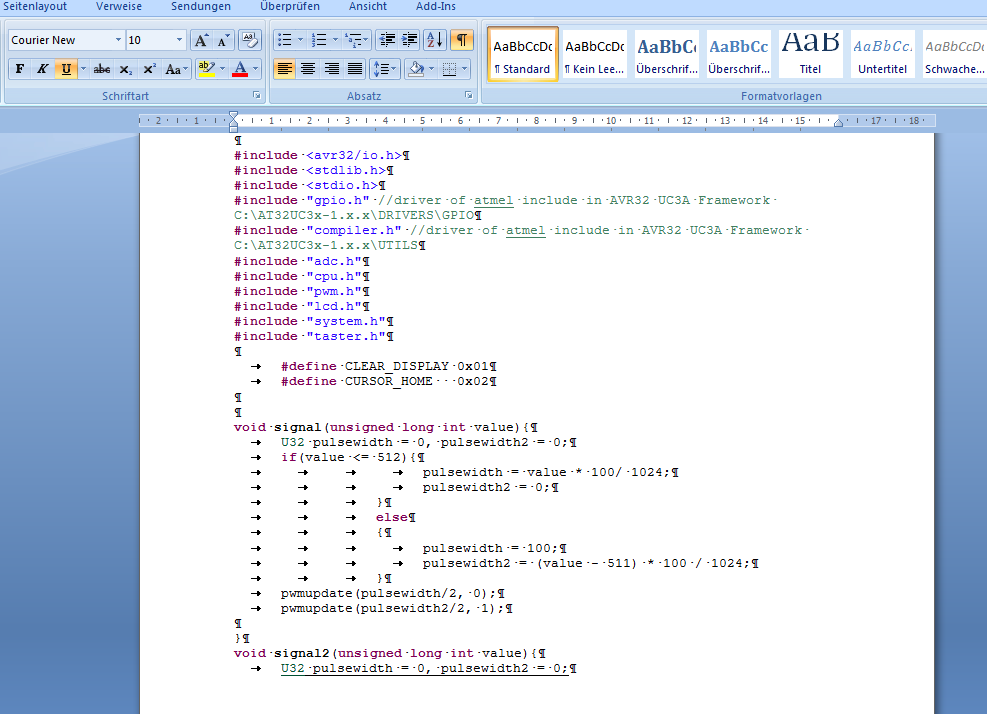The image size is (987, 714).
Task: Apply the Untertitel style
Action: click(883, 55)
